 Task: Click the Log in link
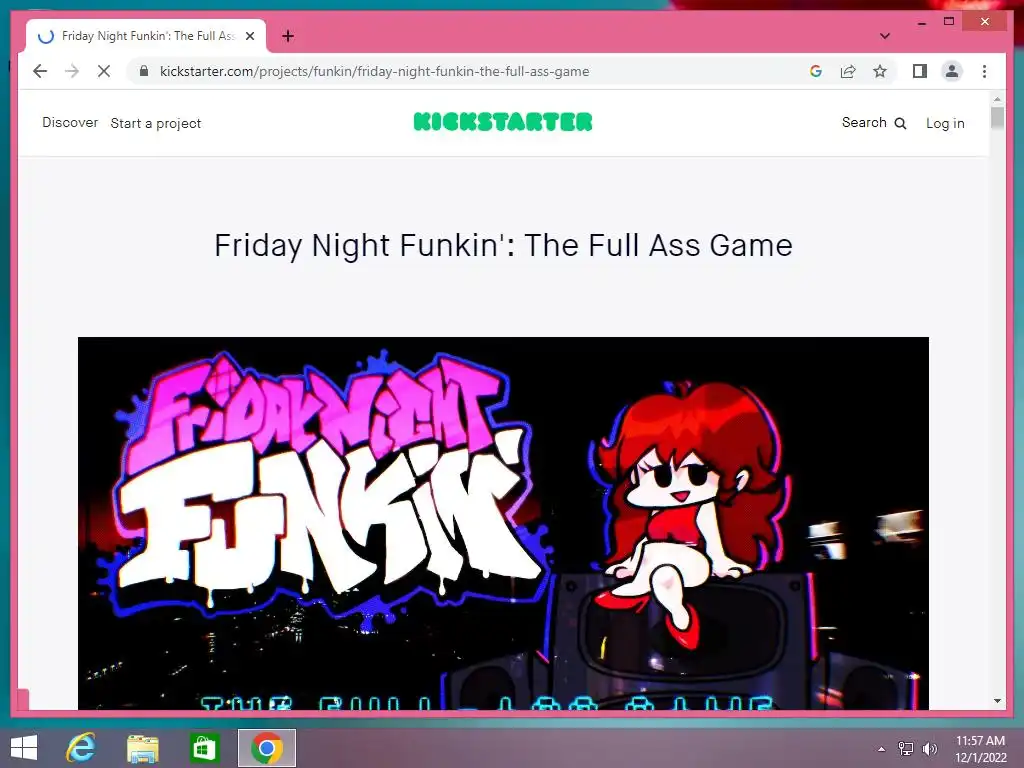coord(945,123)
